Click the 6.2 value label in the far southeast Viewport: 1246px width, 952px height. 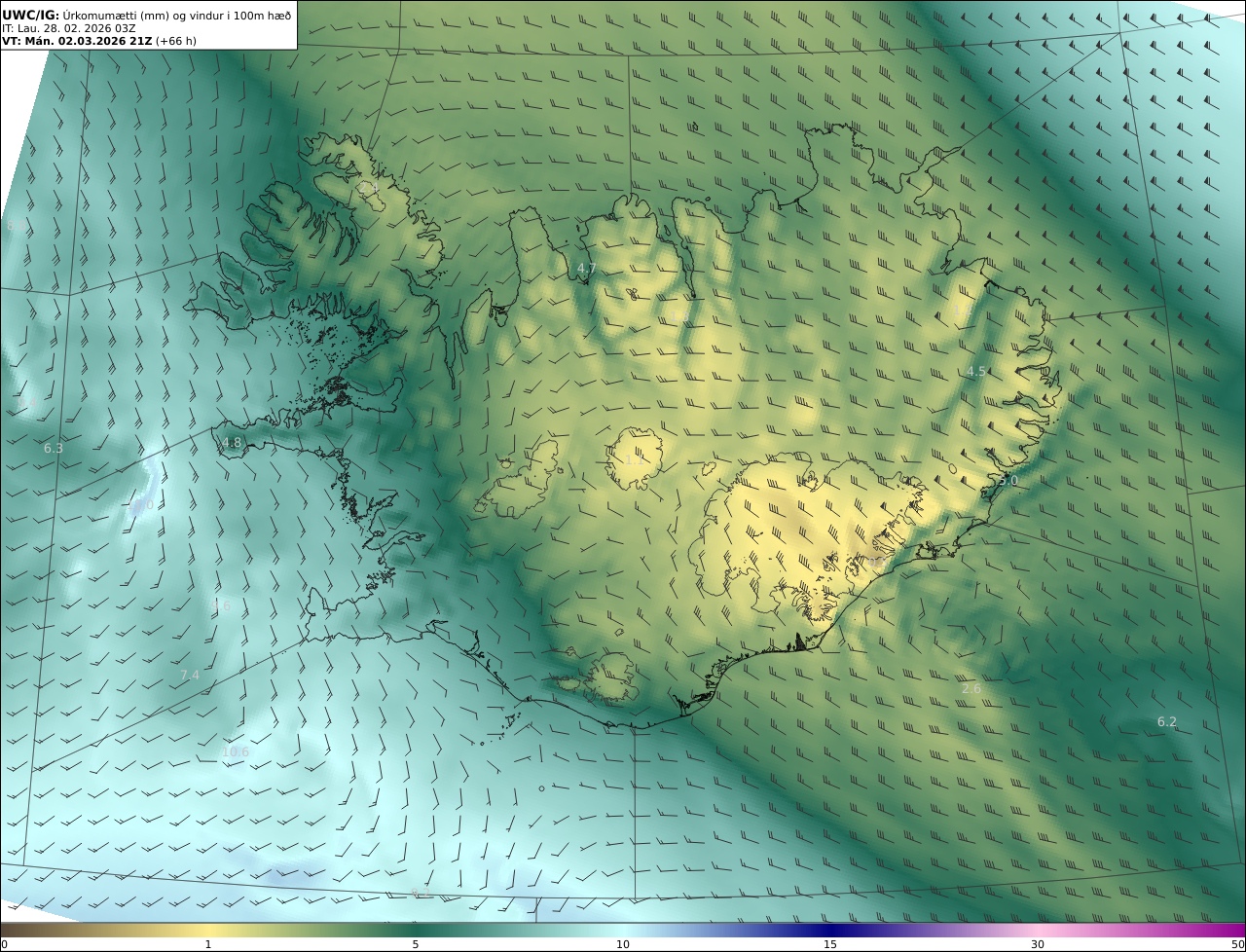pos(1167,721)
